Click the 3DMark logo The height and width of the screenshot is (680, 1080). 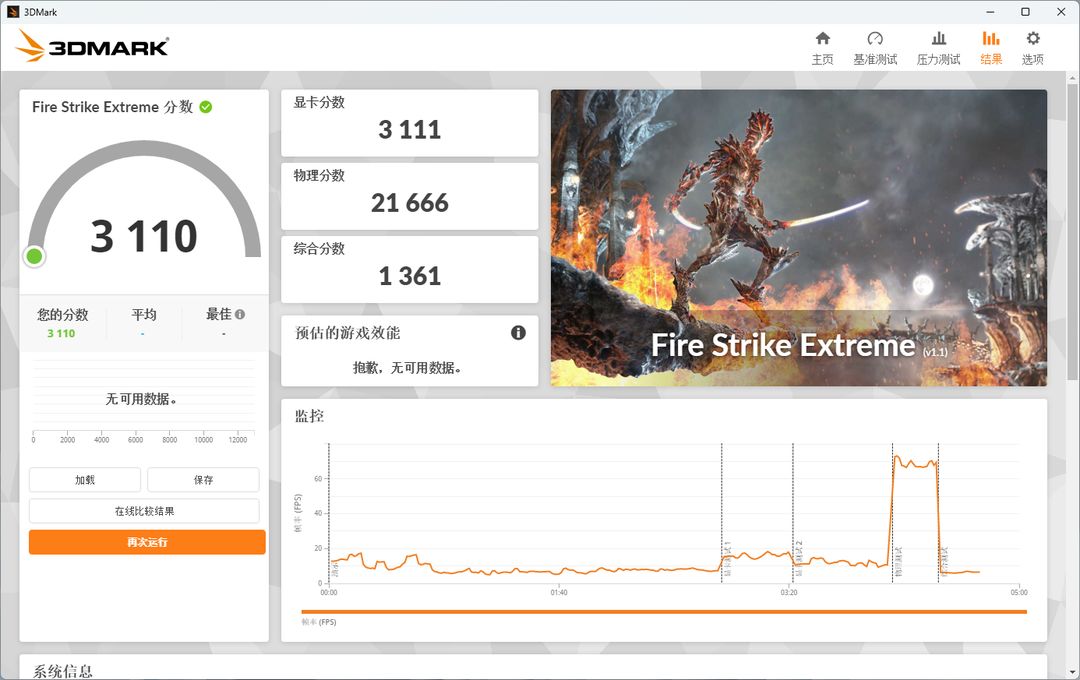(92, 46)
